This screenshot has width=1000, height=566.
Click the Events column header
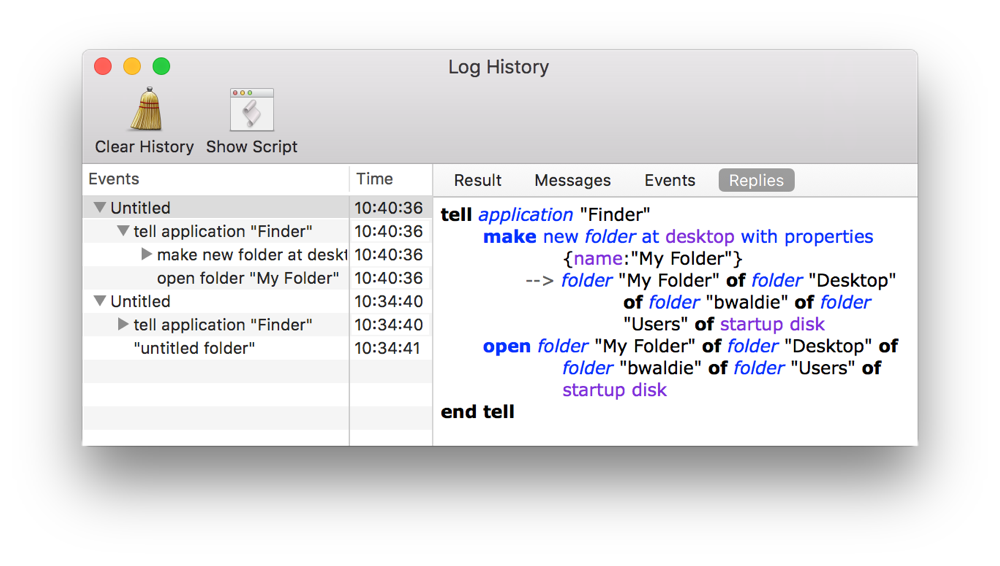click(x=216, y=179)
